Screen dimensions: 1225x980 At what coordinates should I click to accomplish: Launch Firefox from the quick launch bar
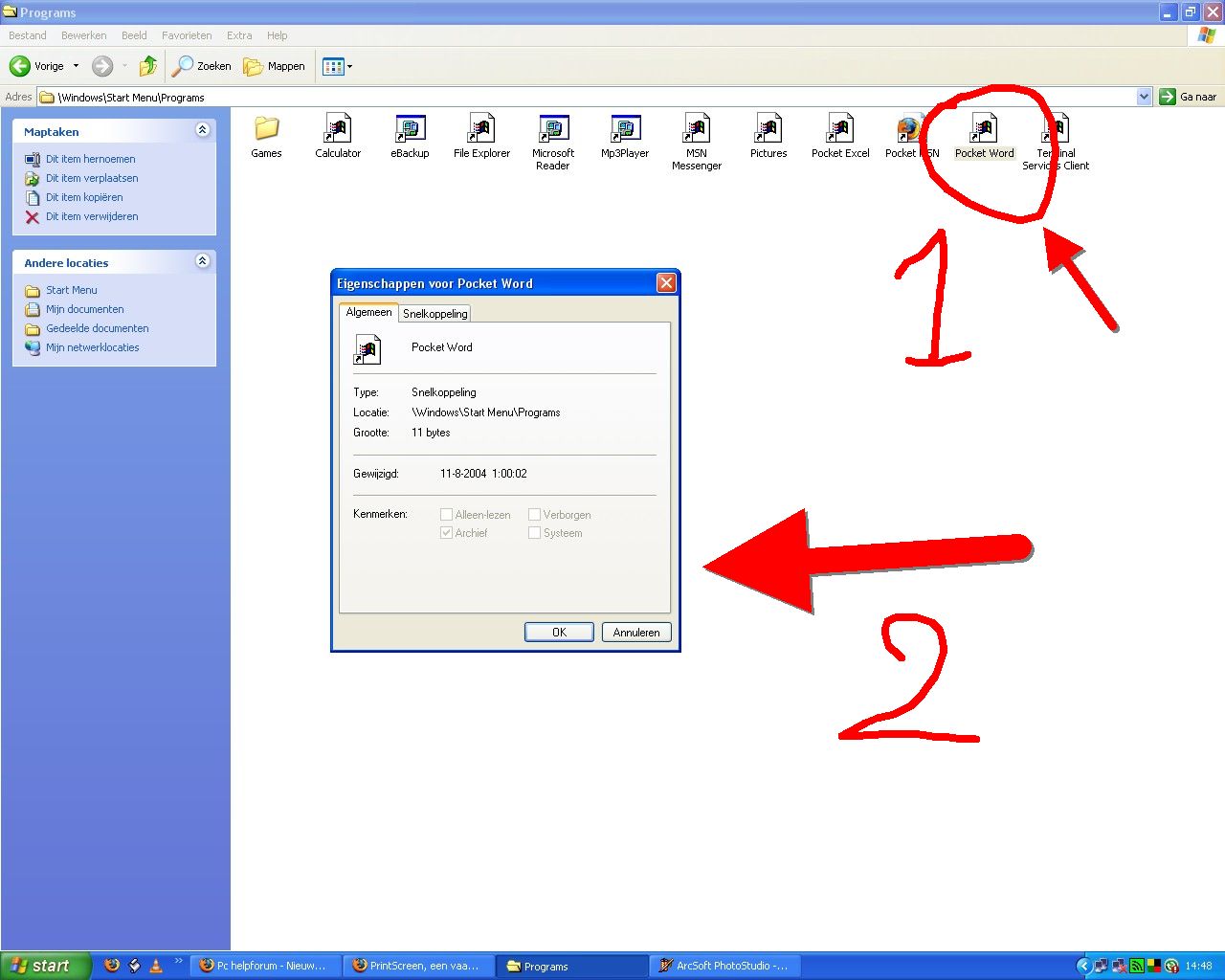pos(111,966)
